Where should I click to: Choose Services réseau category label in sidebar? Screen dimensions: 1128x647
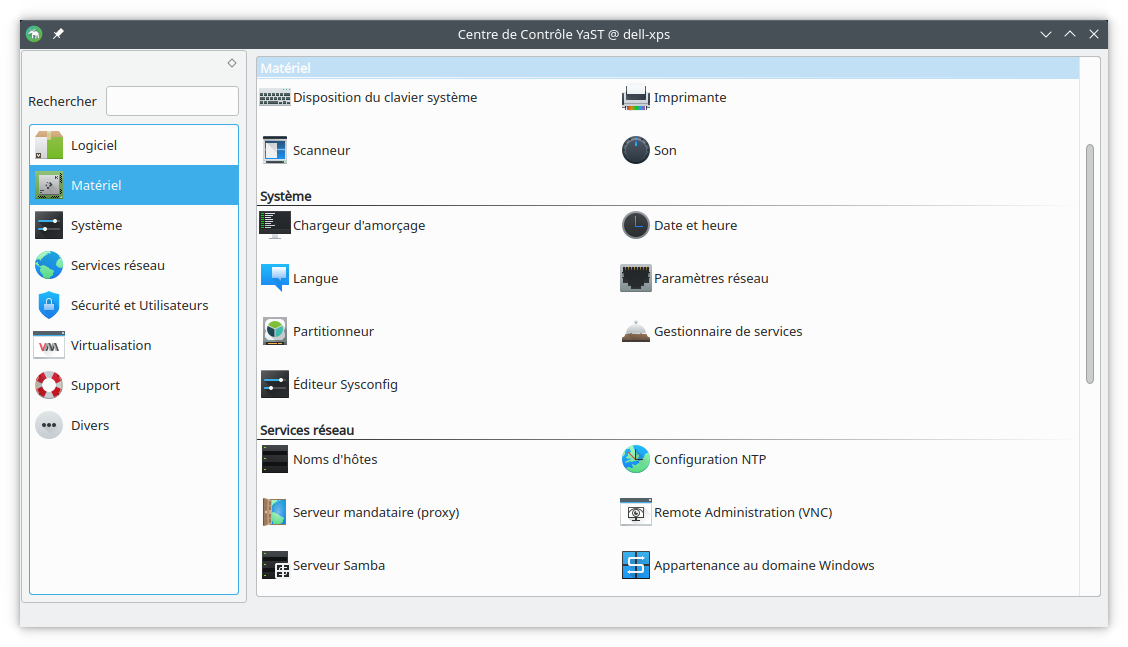(x=117, y=265)
